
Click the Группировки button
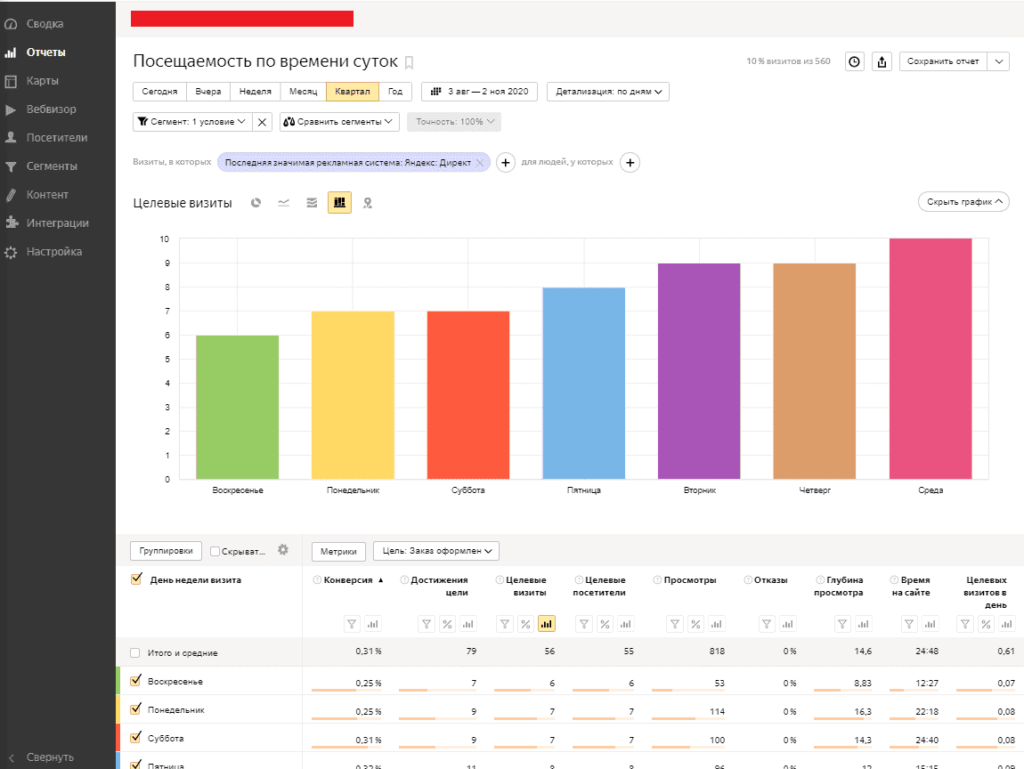pos(166,551)
